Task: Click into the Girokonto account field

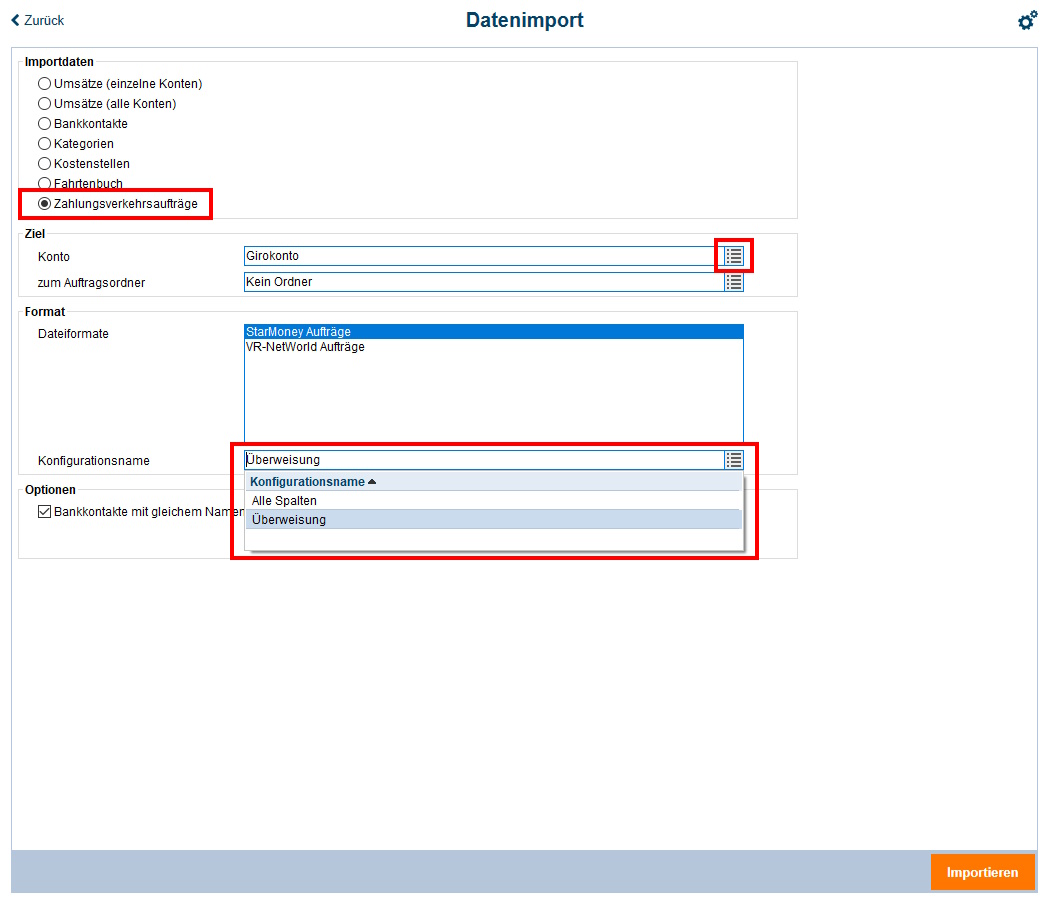Action: coord(480,256)
